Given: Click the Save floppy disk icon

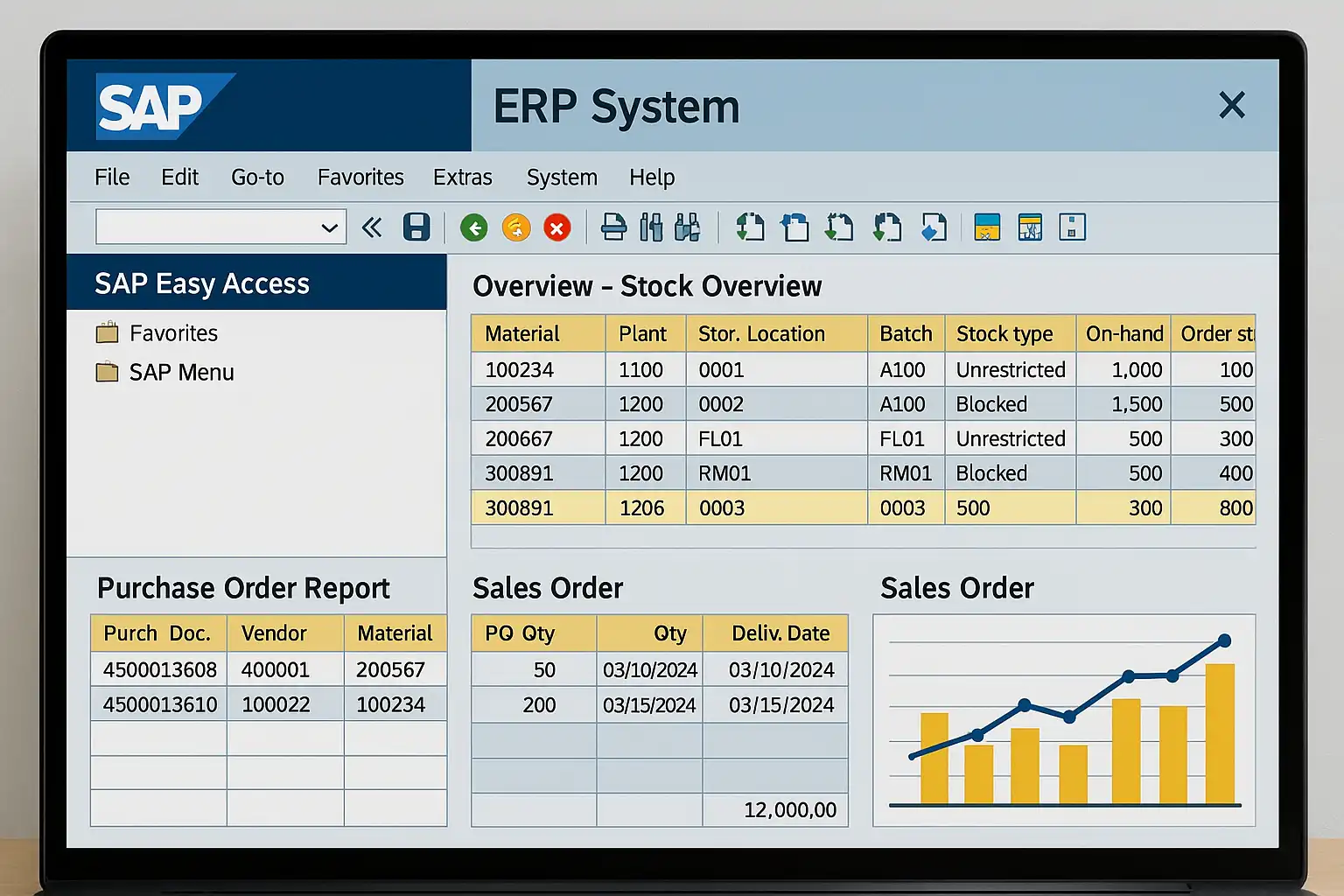Looking at the screenshot, I should [x=416, y=227].
